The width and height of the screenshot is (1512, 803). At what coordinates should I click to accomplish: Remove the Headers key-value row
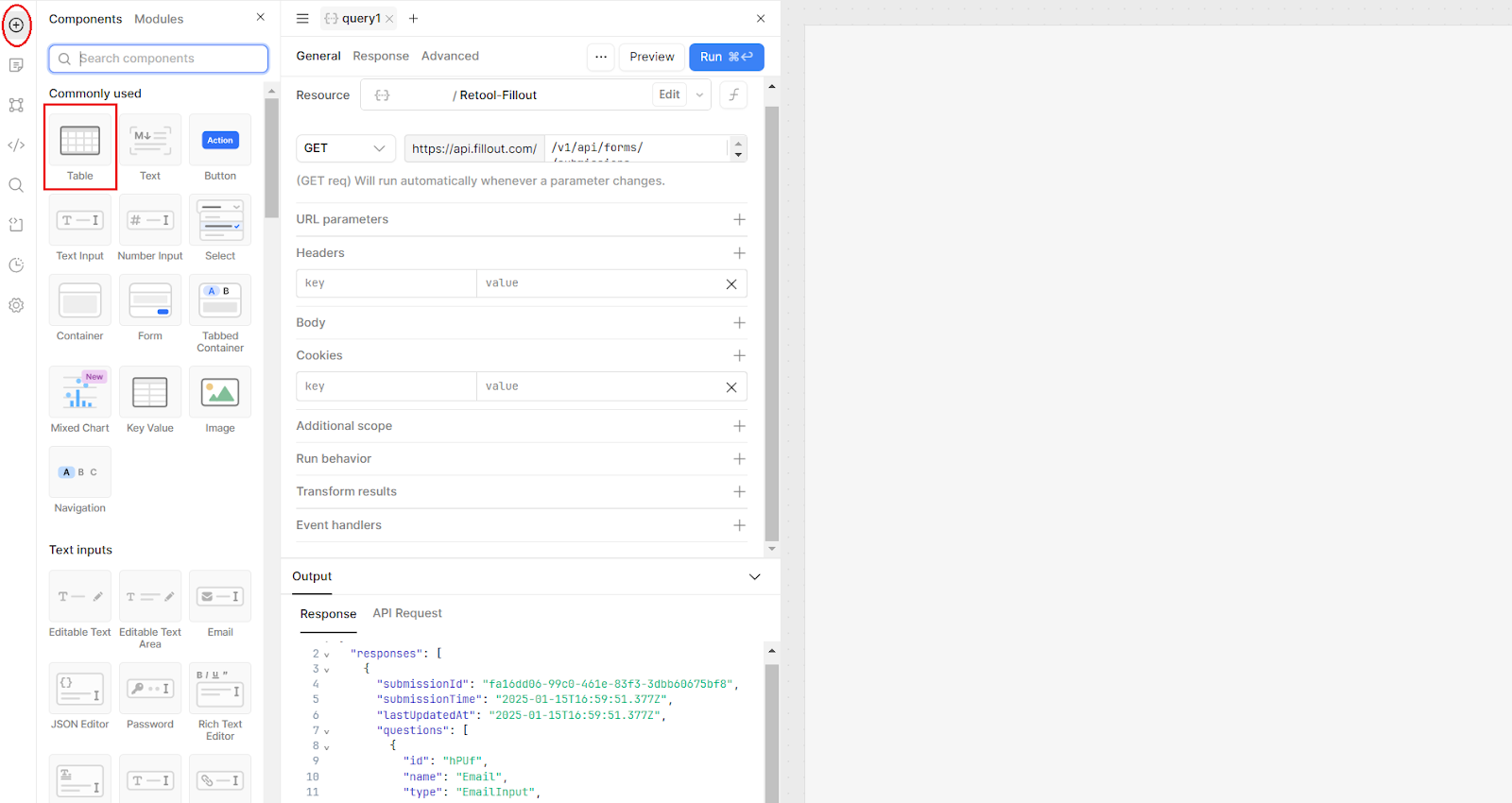click(x=731, y=283)
